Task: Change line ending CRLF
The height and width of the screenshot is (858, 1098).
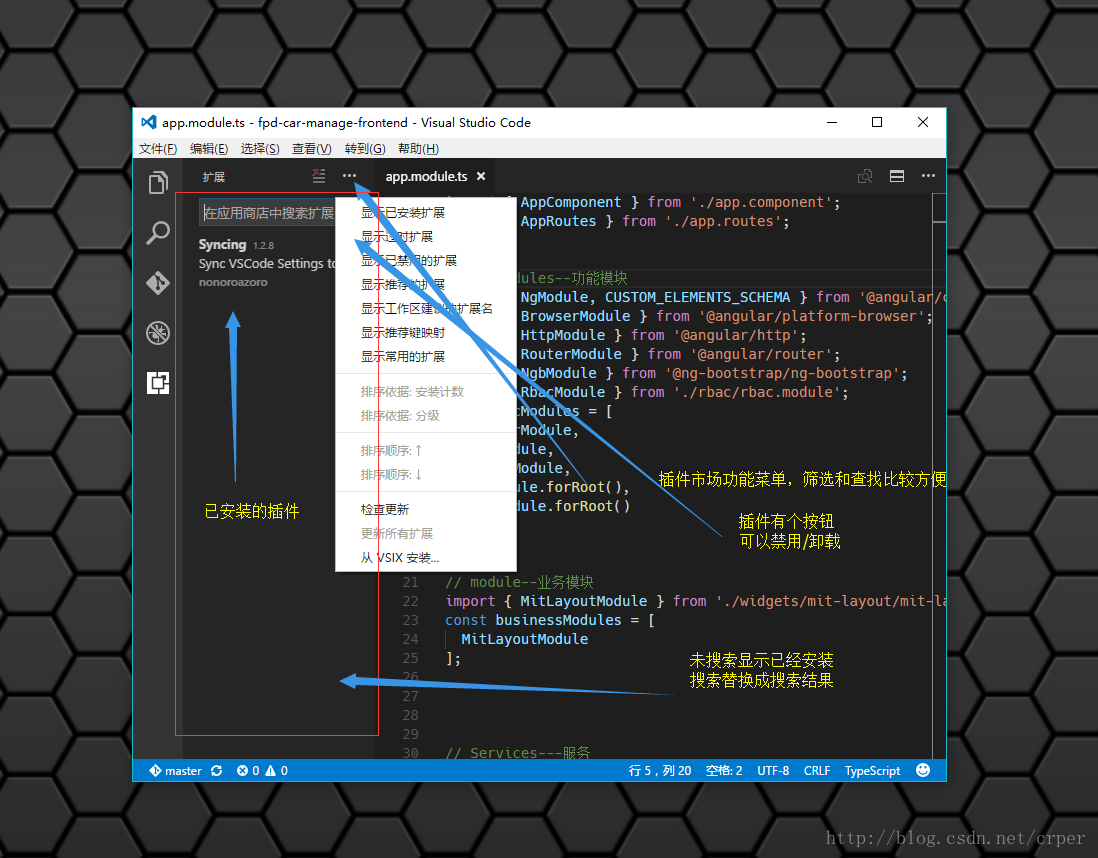Action: click(817, 770)
